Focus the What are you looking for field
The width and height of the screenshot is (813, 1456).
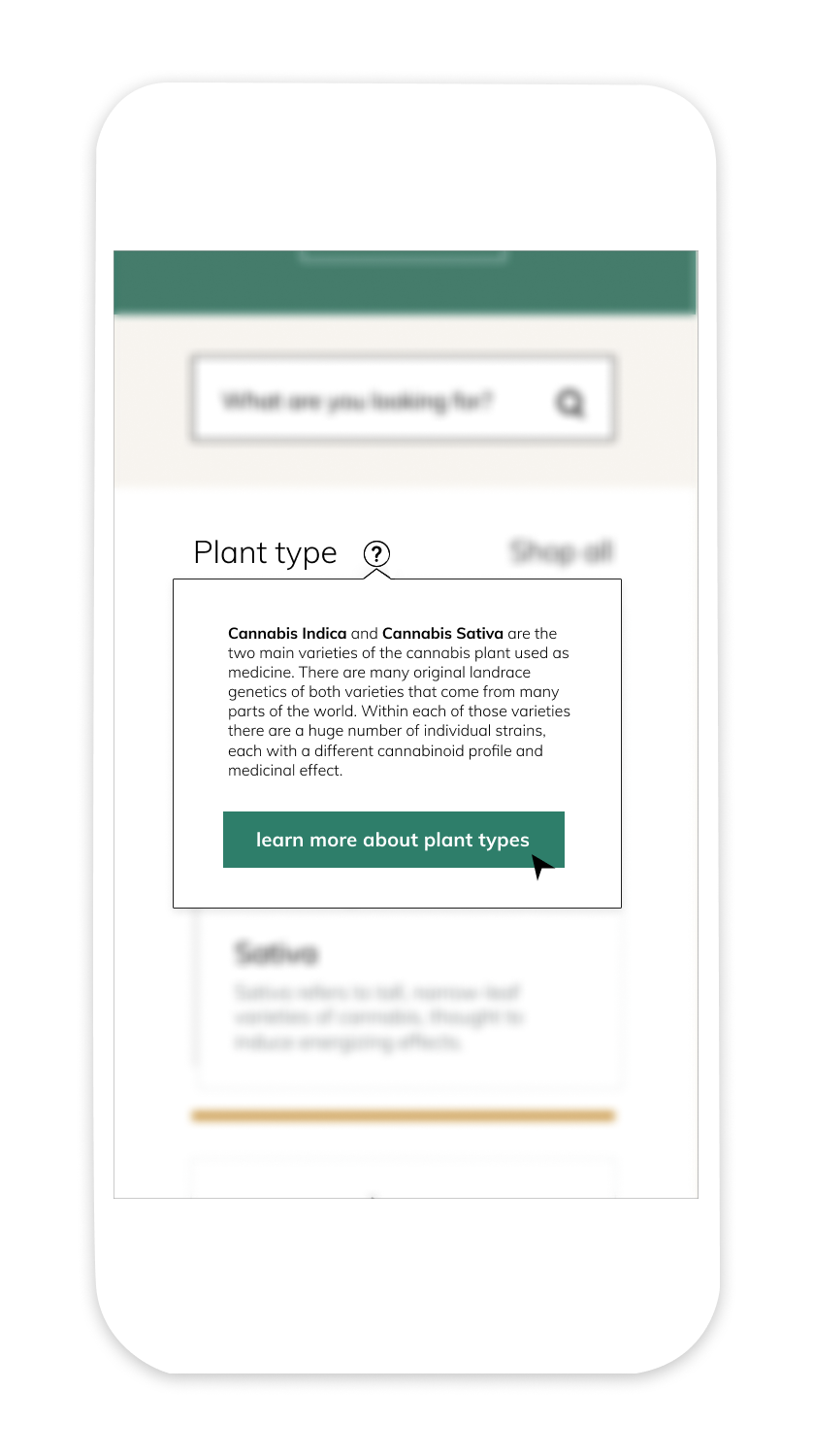tap(404, 399)
